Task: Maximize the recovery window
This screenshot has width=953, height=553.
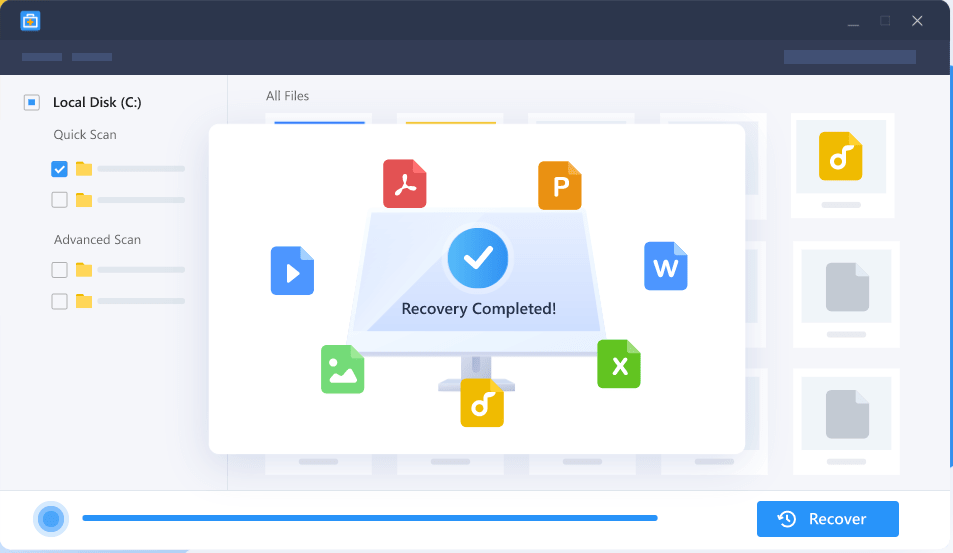Action: pos(885,21)
